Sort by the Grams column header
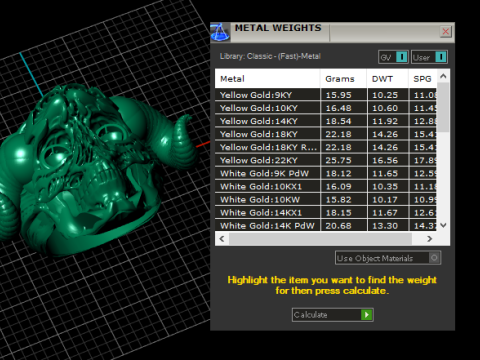The height and width of the screenshot is (360, 480). 343,79
